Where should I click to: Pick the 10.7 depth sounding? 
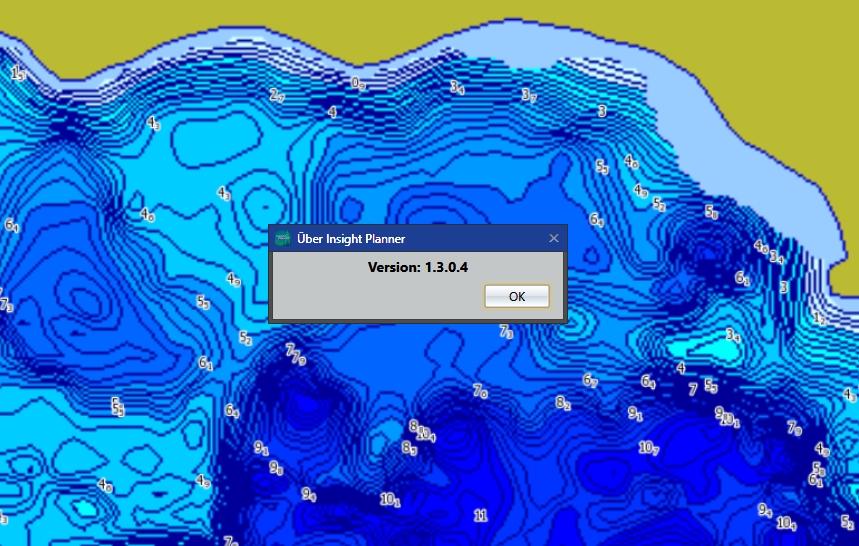[x=648, y=448]
